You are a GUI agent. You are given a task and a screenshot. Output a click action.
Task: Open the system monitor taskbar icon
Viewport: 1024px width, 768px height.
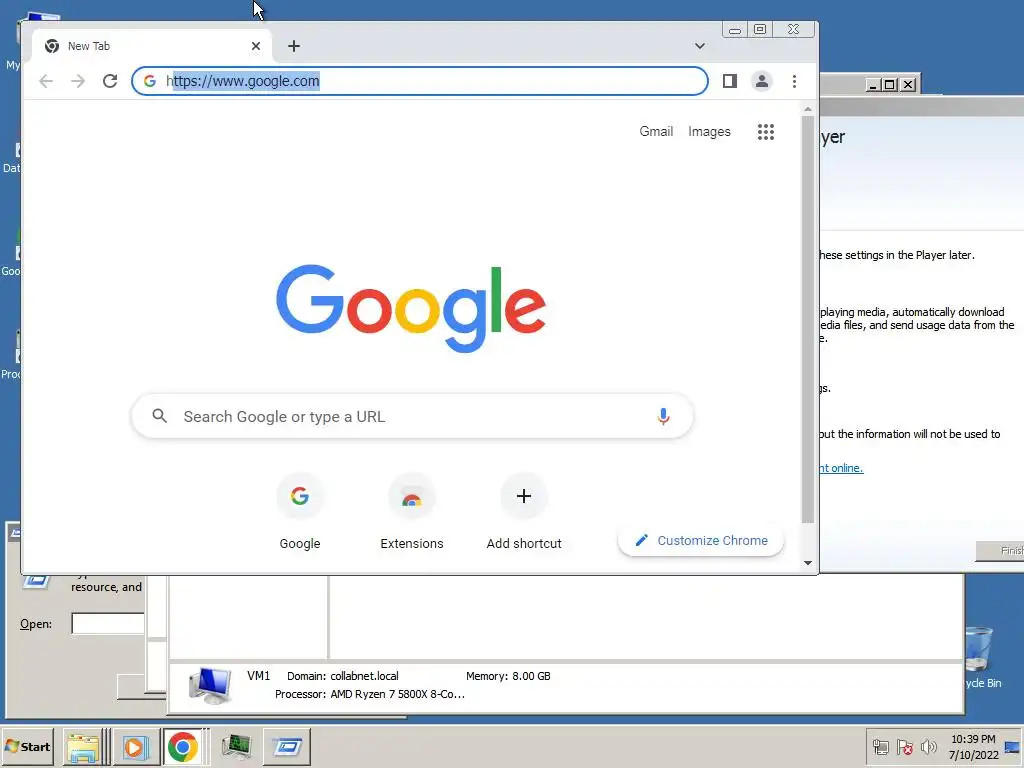click(x=236, y=746)
